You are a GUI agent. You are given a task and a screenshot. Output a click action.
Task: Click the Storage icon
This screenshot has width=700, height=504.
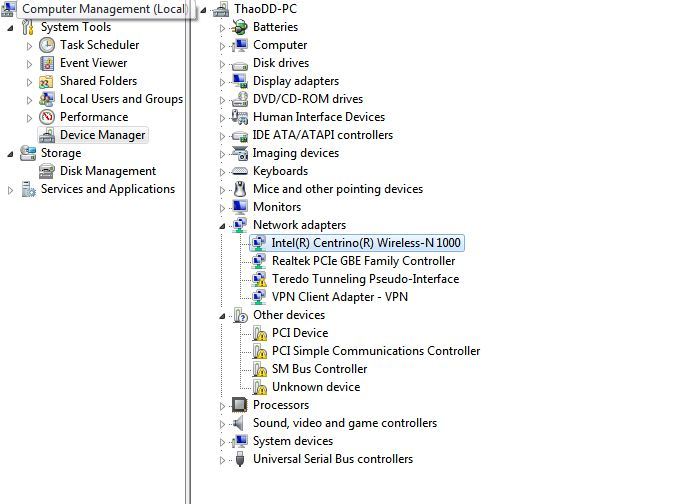[x=28, y=153]
